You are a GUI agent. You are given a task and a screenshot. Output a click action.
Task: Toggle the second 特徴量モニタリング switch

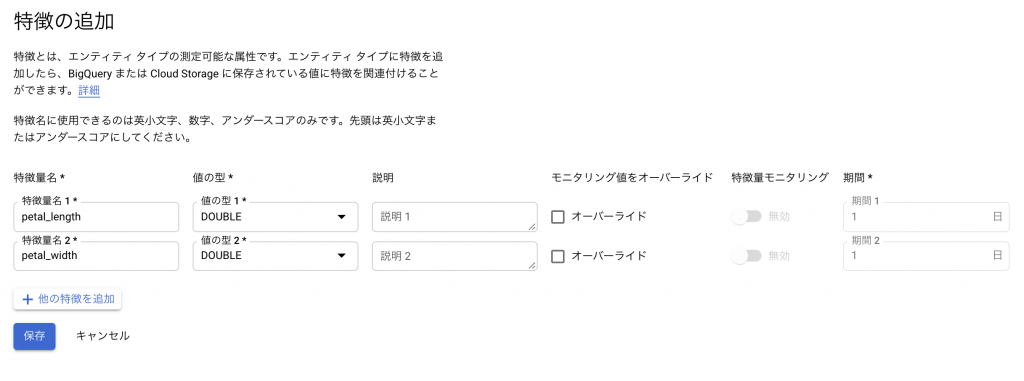(x=746, y=256)
